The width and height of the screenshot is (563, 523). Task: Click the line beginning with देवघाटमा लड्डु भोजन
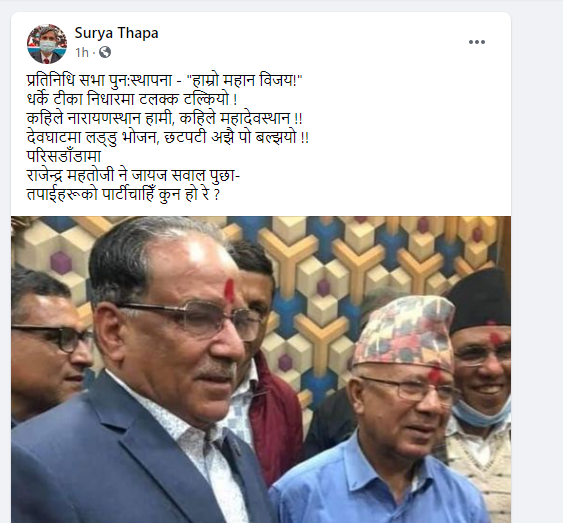(x=168, y=137)
